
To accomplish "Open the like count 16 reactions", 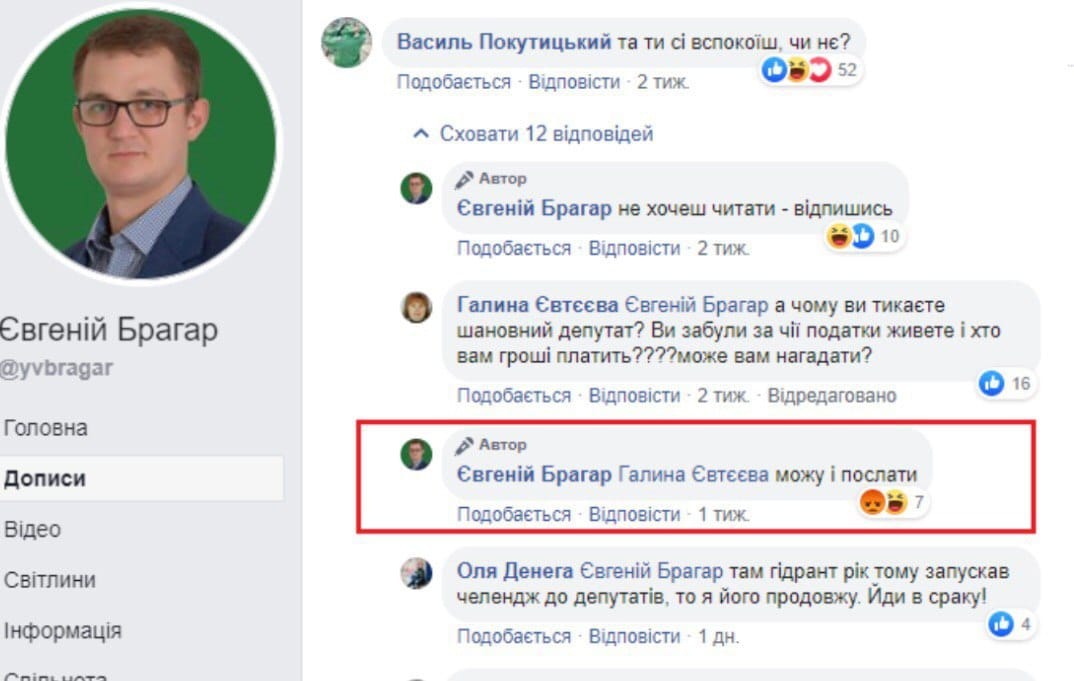I will [1005, 384].
